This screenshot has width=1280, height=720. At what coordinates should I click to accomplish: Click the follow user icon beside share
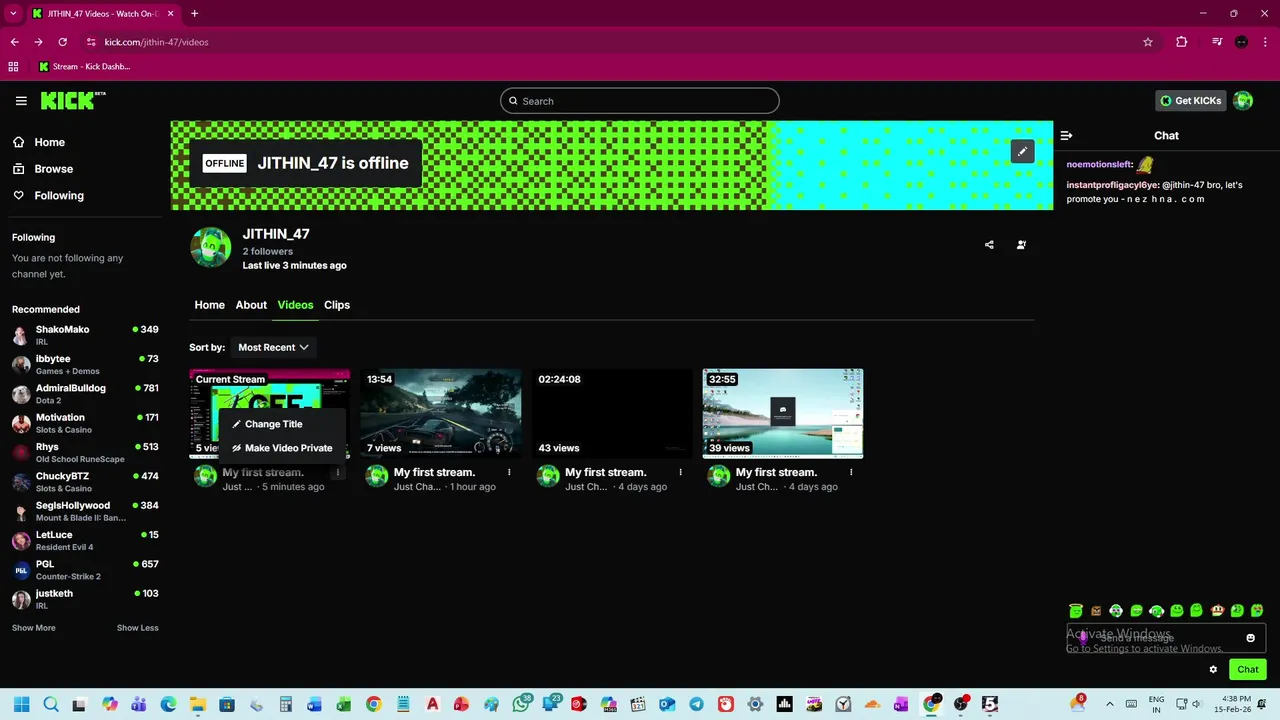[x=1021, y=245]
